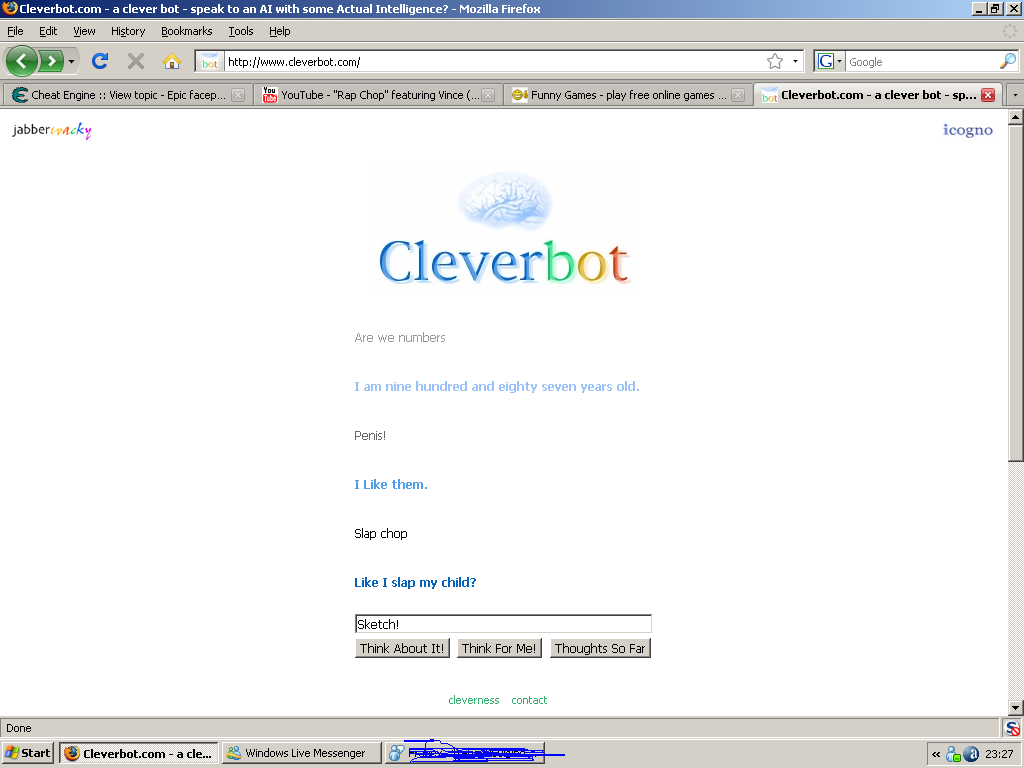Click 'I am nine hundred and eighty seven years old.'
1024x768 pixels.
[x=496, y=387]
